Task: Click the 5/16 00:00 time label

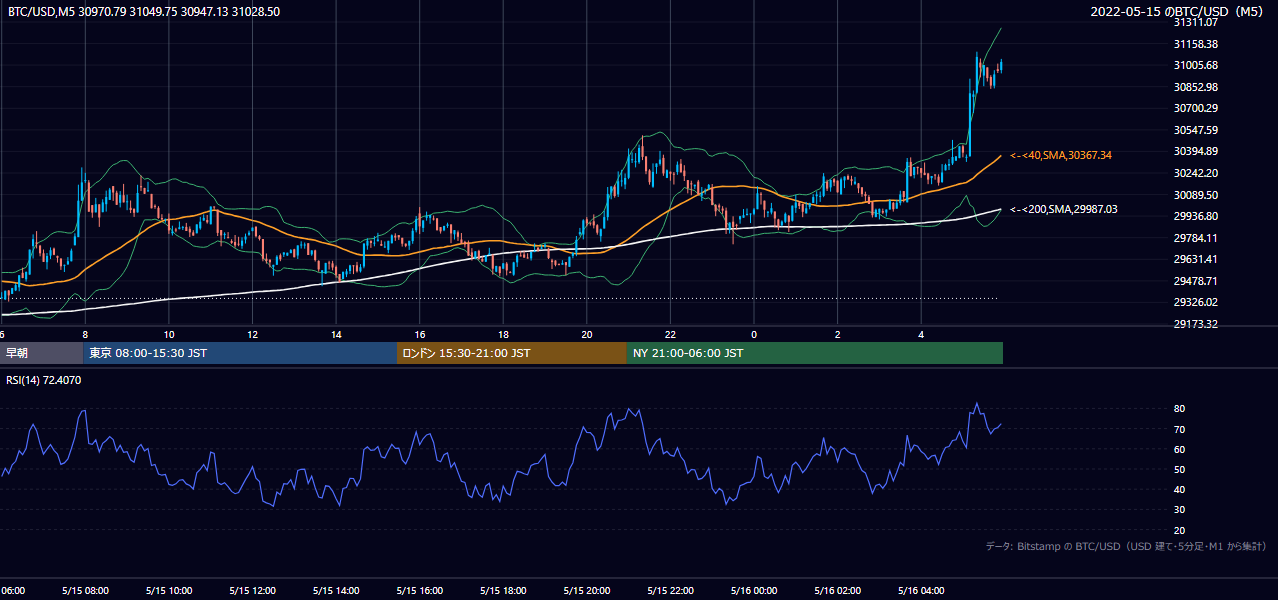Action: [754, 590]
